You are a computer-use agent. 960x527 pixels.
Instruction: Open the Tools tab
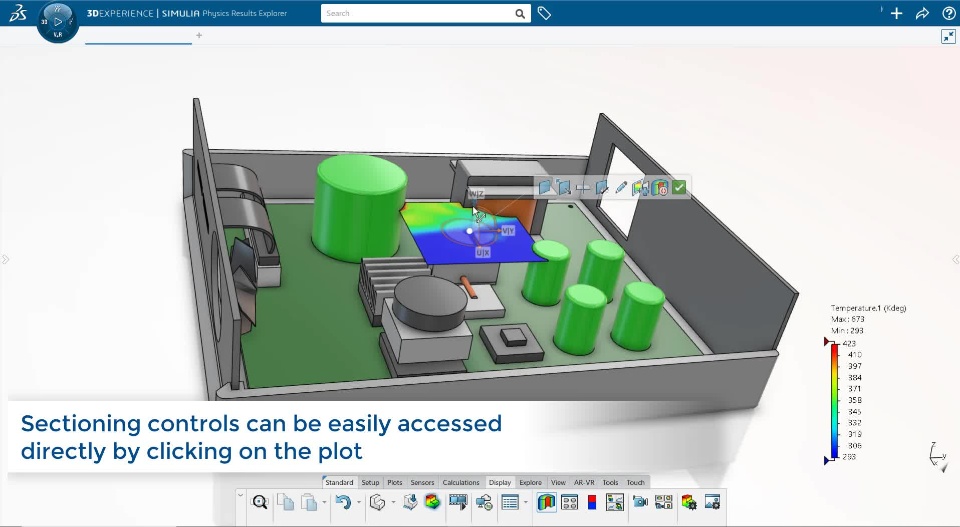tap(610, 482)
